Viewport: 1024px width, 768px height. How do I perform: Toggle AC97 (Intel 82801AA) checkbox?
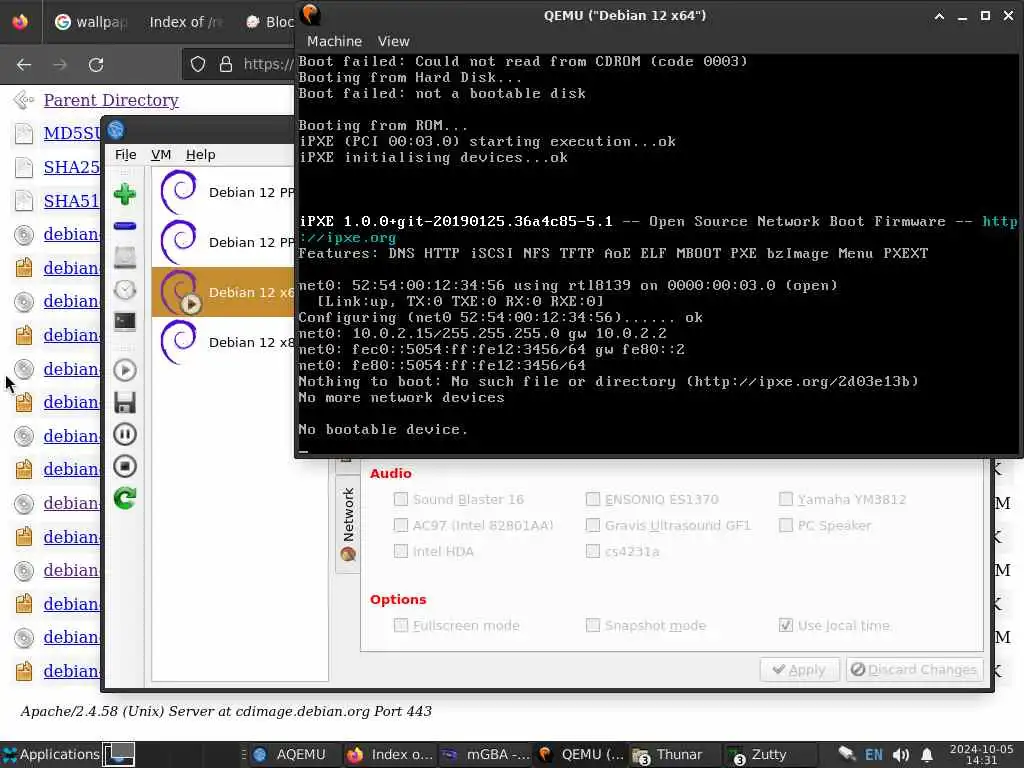click(400, 525)
